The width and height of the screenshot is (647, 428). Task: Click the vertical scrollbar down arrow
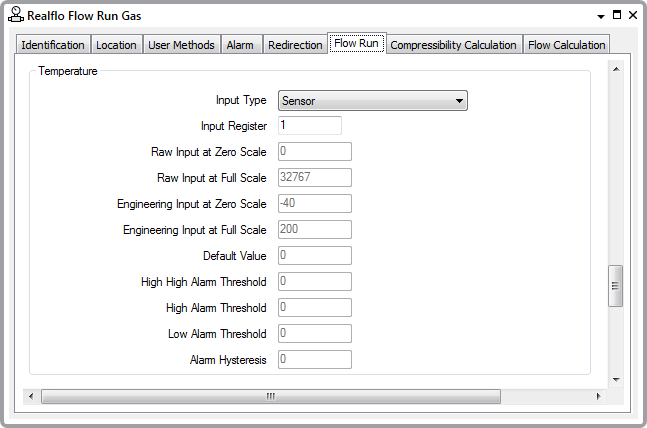[x=616, y=380]
